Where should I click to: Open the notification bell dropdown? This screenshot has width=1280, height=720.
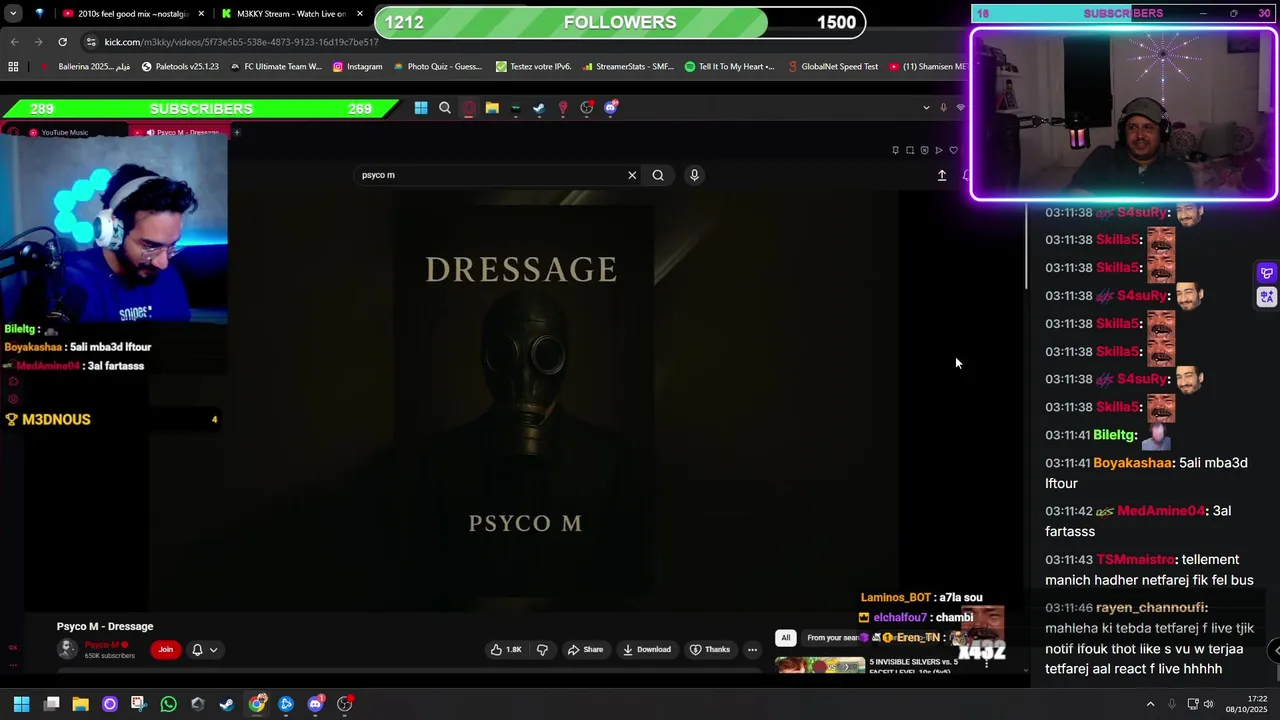[204, 649]
